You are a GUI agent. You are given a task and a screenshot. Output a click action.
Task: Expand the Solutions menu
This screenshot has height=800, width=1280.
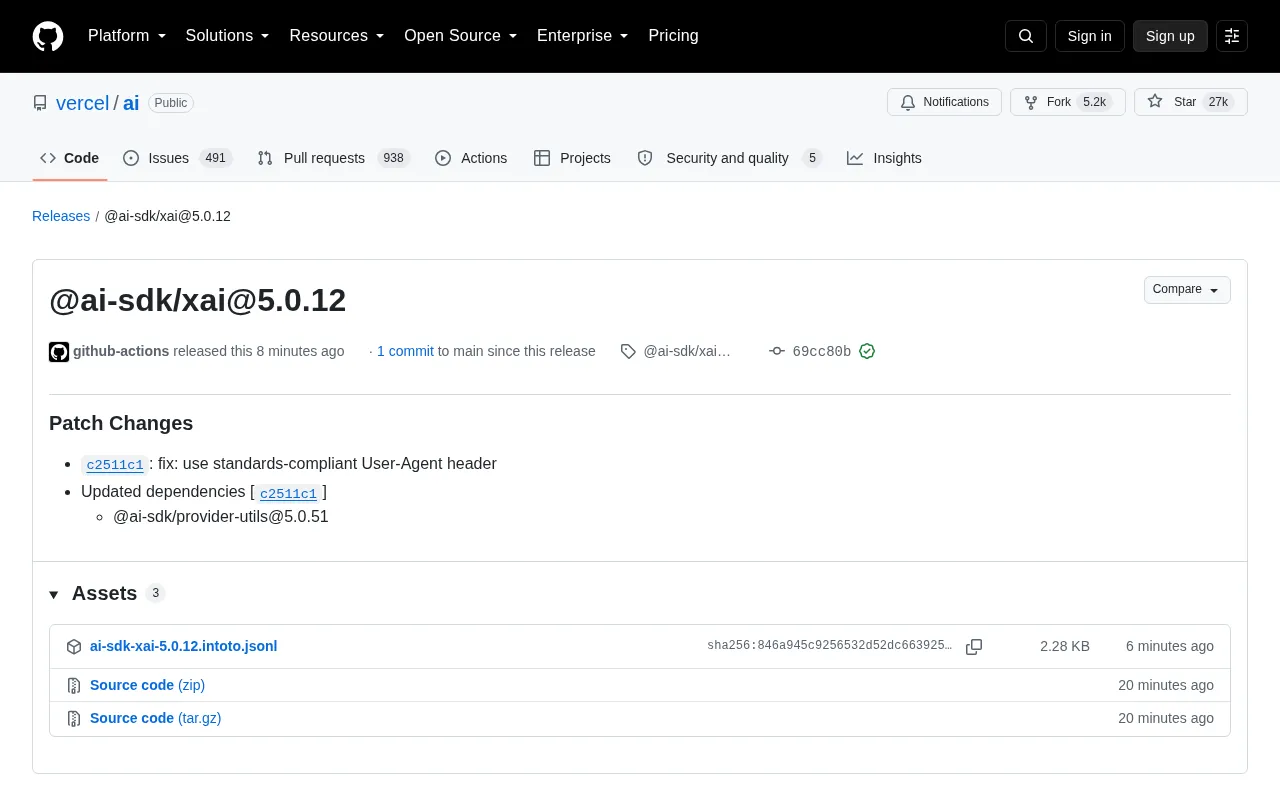click(228, 36)
